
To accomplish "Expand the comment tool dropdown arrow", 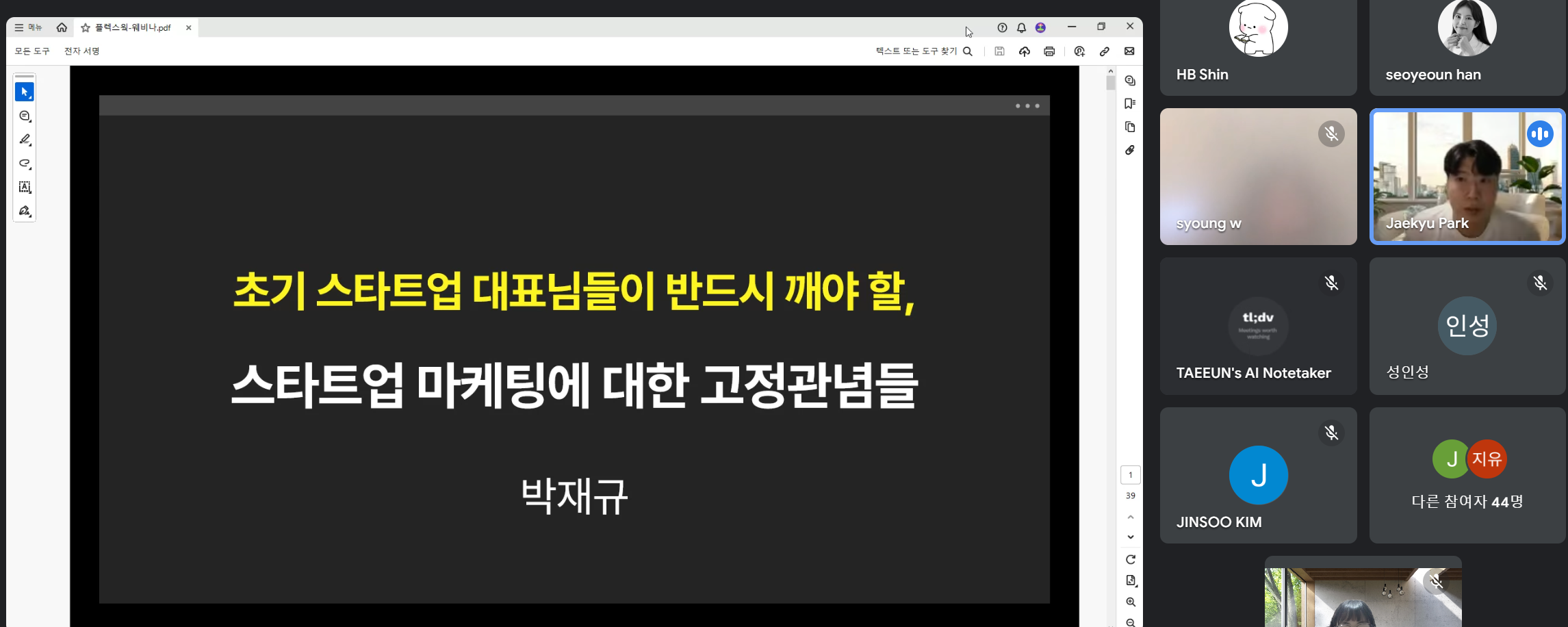I will pos(31,121).
